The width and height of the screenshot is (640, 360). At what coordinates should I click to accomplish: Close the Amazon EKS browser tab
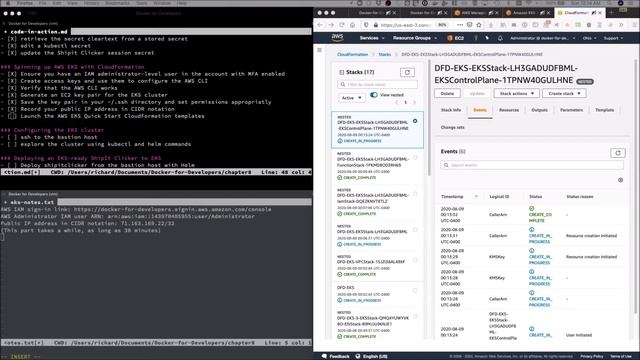pos(548,13)
